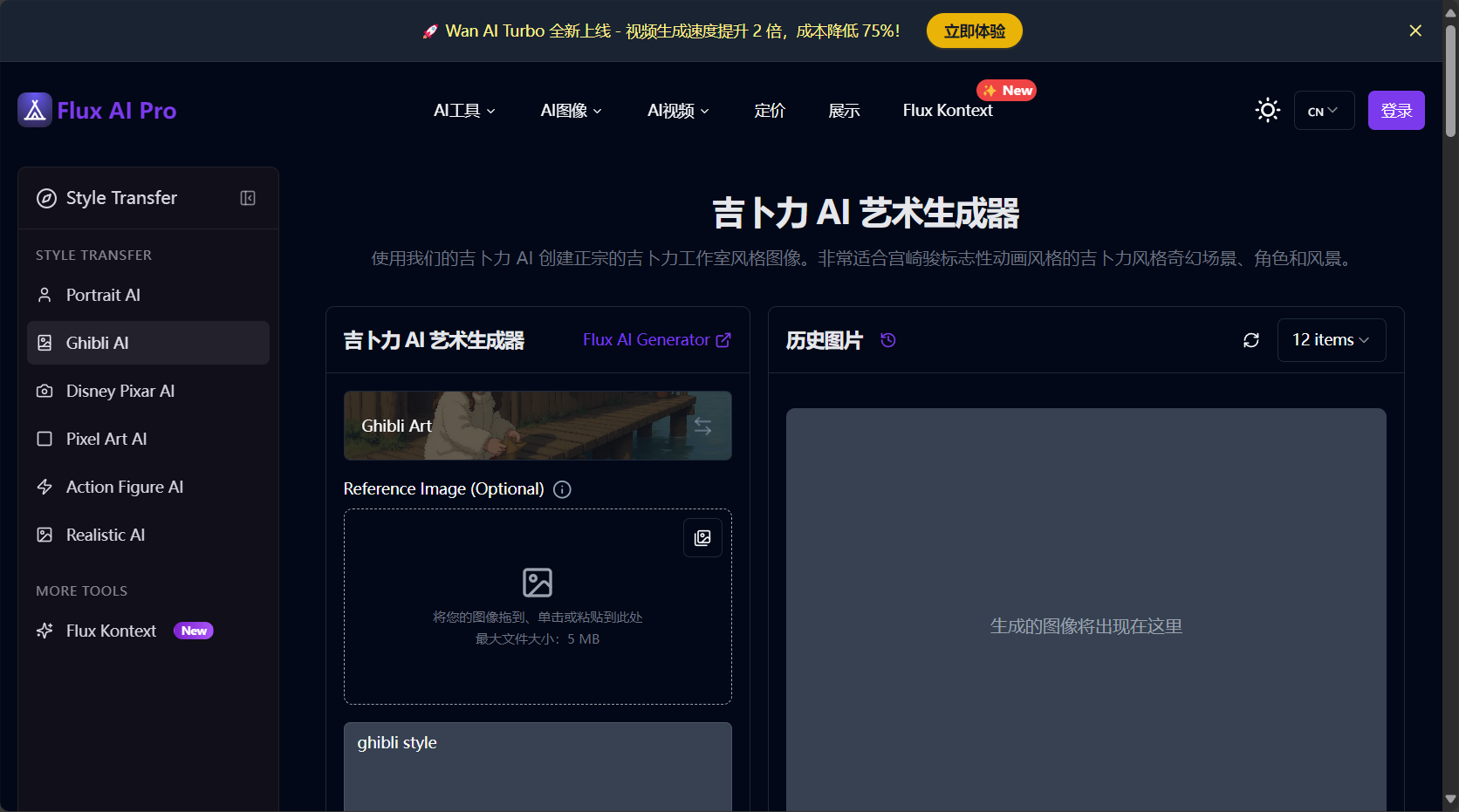Expand the AI工具 dropdown menu
The image size is (1459, 812).
[x=464, y=111]
